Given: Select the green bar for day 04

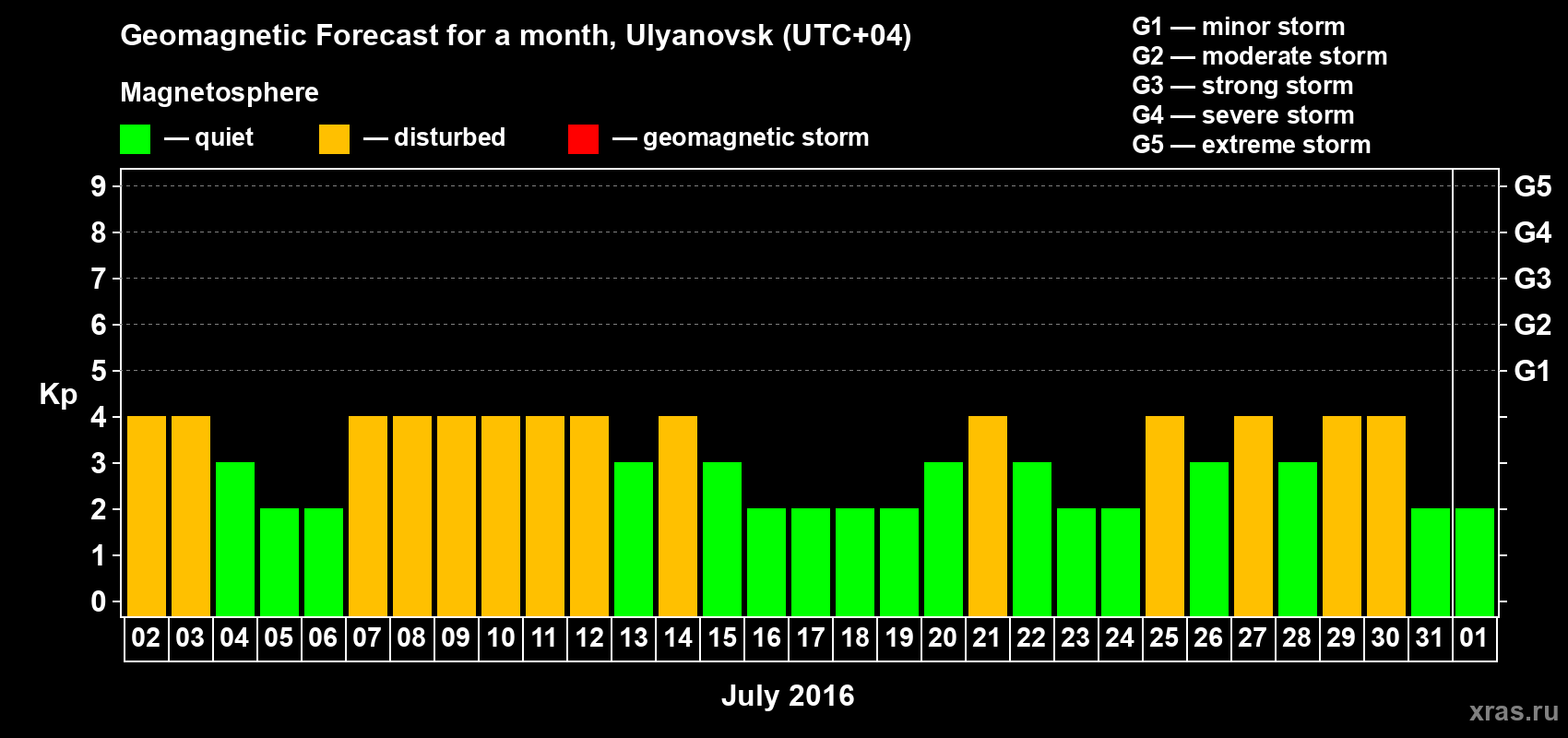Looking at the screenshot, I should click(235, 539).
